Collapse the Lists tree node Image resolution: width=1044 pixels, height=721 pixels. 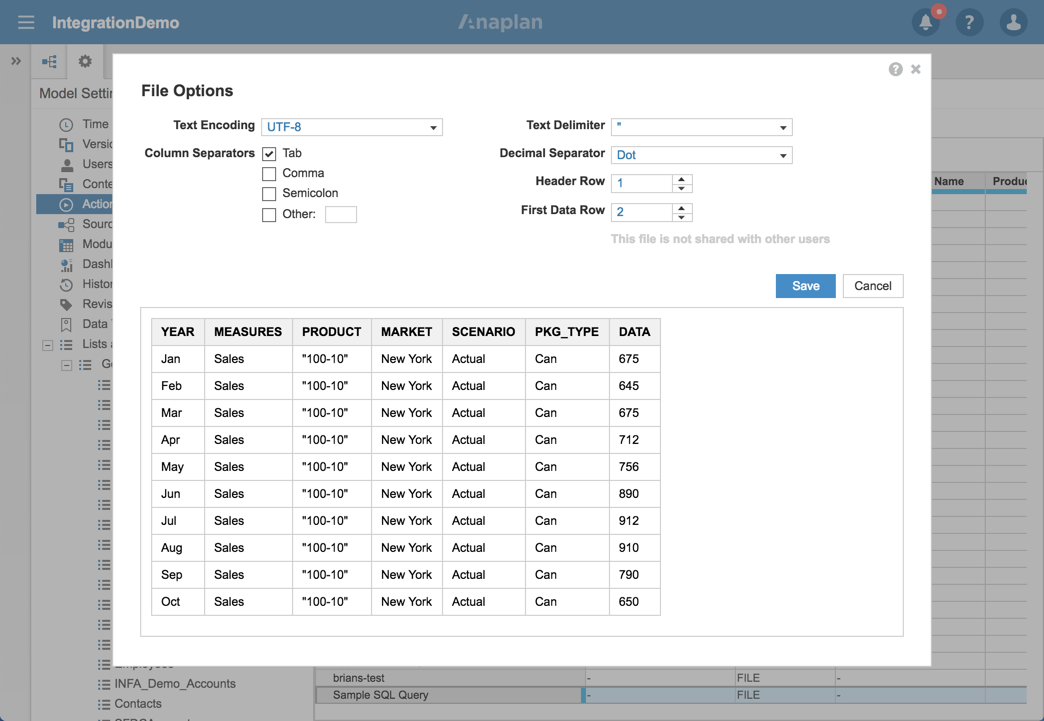[x=47, y=345]
